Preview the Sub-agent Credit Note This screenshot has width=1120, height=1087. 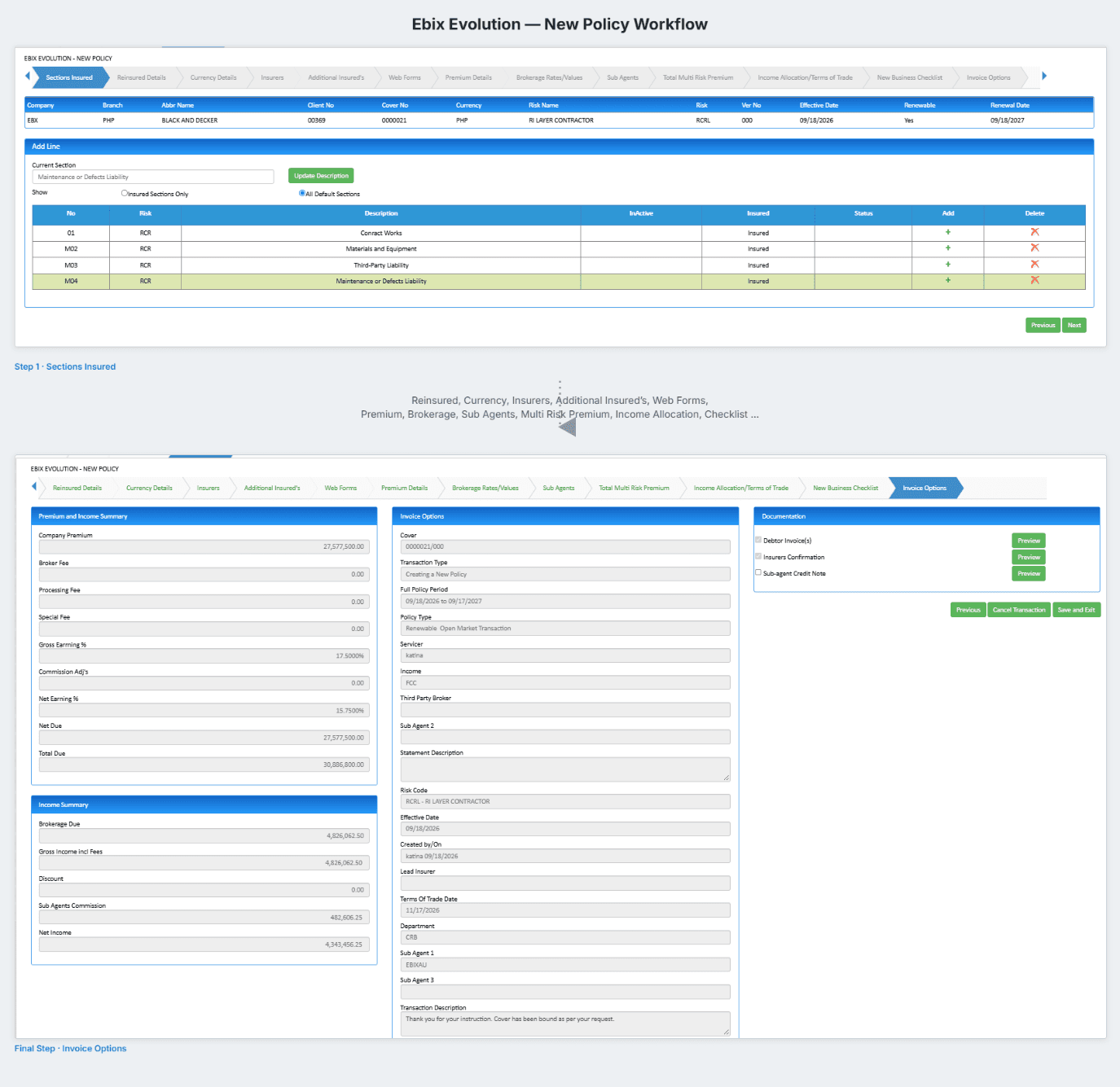(x=1029, y=573)
